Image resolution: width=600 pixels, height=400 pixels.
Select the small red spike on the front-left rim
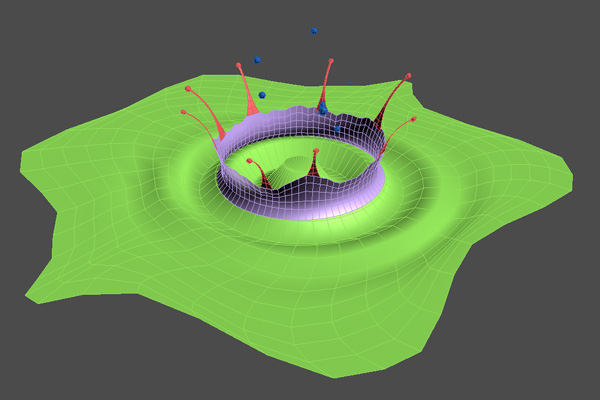click(x=249, y=161)
